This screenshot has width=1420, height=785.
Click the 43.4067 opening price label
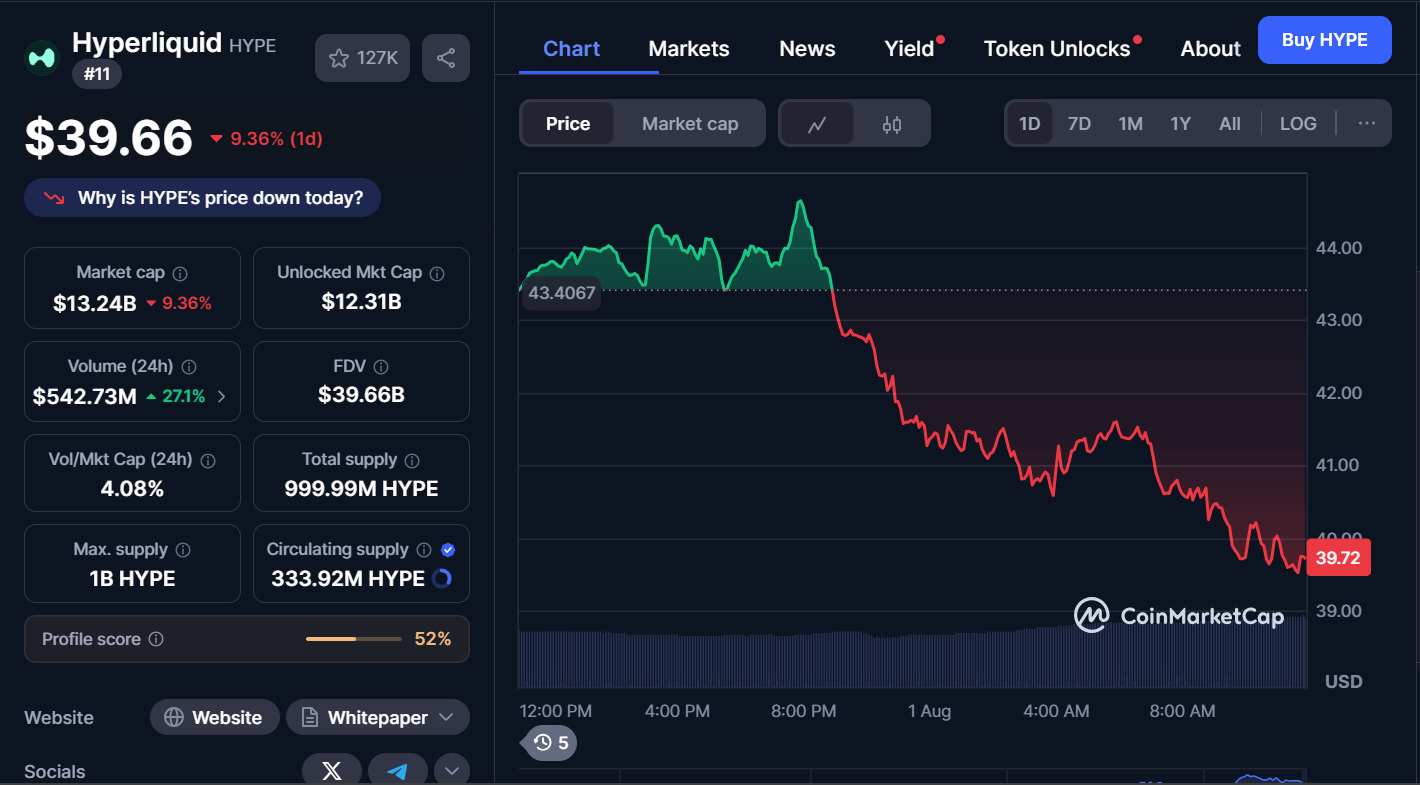click(562, 293)
